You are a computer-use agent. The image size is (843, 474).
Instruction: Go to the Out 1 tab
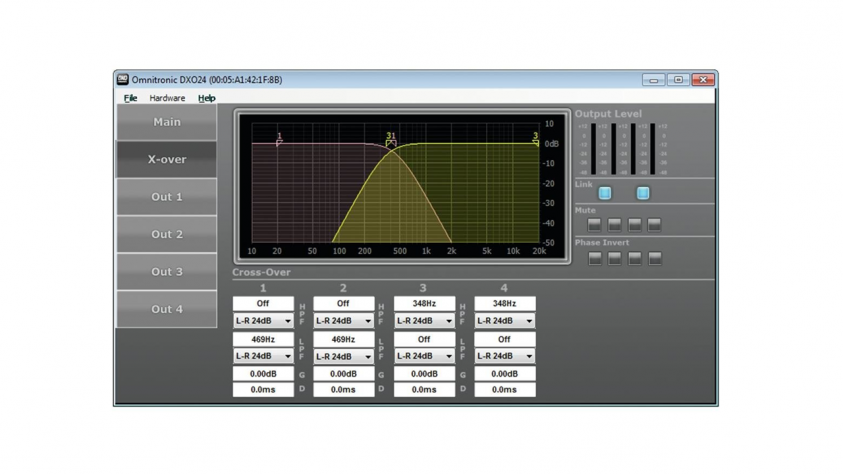pos(167,197)
